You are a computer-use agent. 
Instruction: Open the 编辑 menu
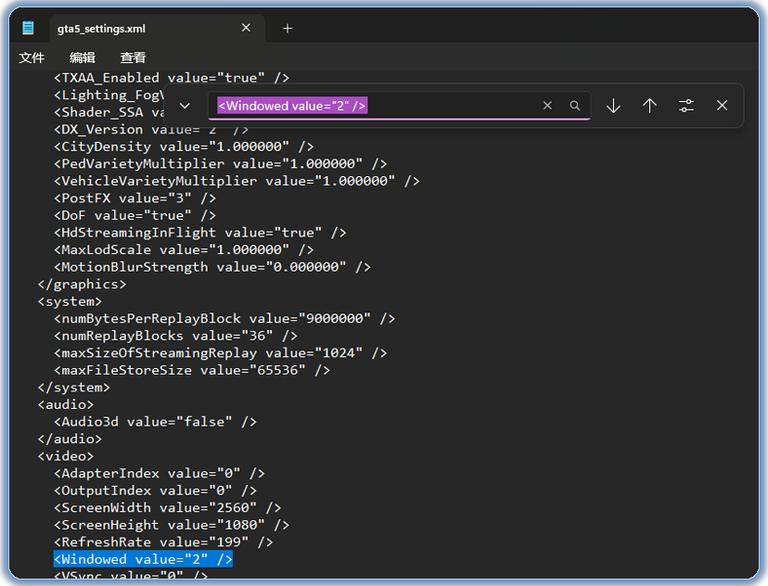pos(82,58)
